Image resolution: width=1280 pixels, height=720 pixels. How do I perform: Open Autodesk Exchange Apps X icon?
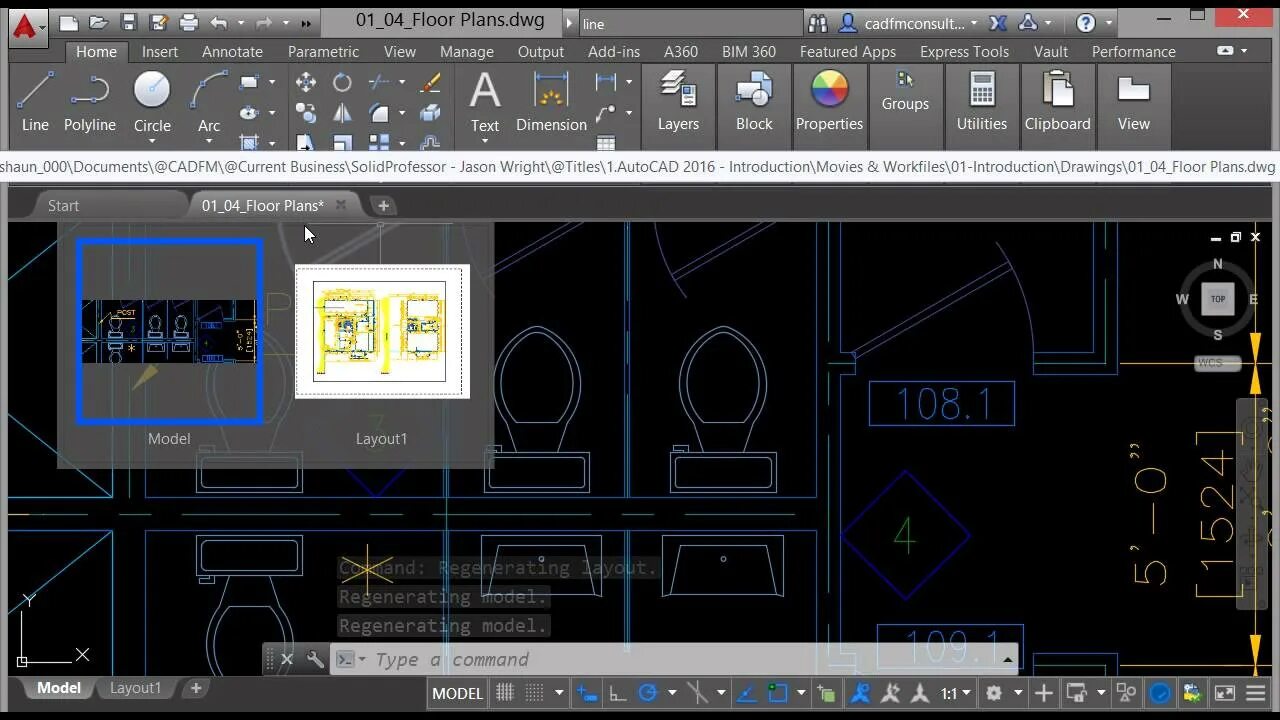pos(997,22)
